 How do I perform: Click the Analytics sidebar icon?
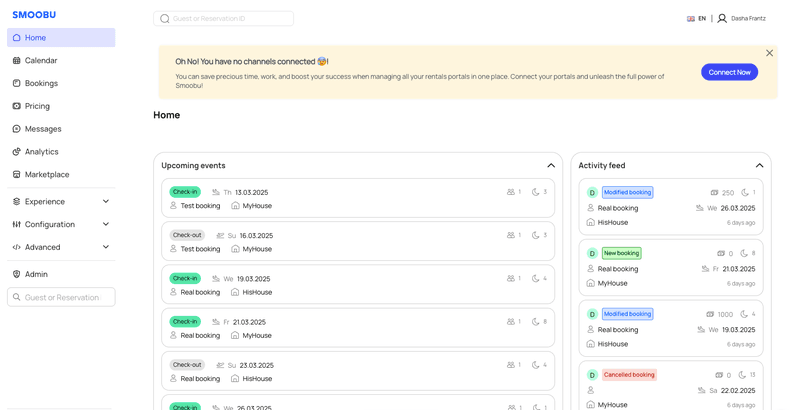(17, 152)
